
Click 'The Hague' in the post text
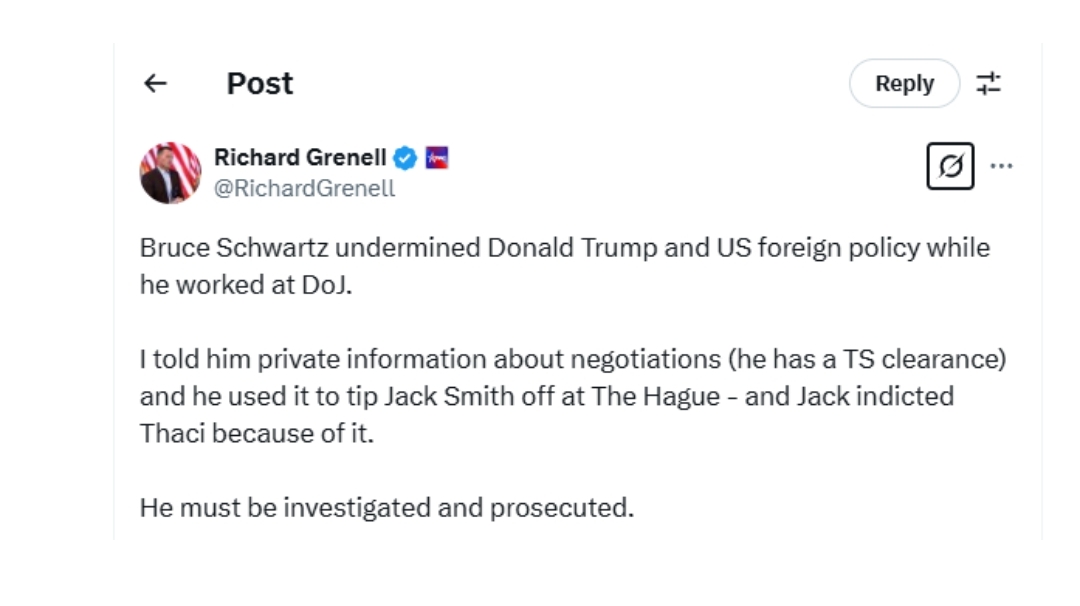(x=656, y=397)
